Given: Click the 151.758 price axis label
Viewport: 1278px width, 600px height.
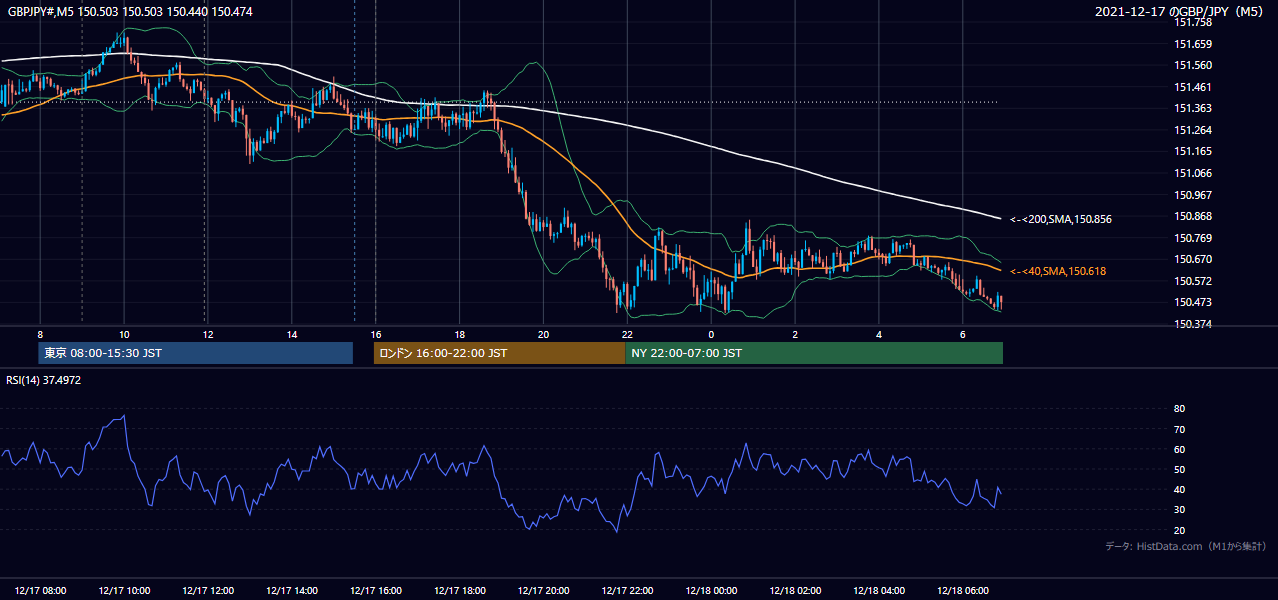Looking at the screenshot, I should (1193, 22).
